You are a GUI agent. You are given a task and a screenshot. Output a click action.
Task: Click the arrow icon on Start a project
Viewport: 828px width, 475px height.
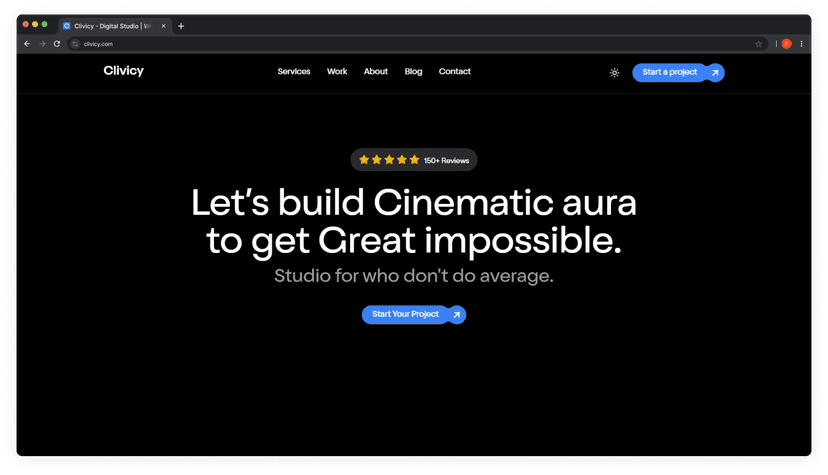[715, 73]
